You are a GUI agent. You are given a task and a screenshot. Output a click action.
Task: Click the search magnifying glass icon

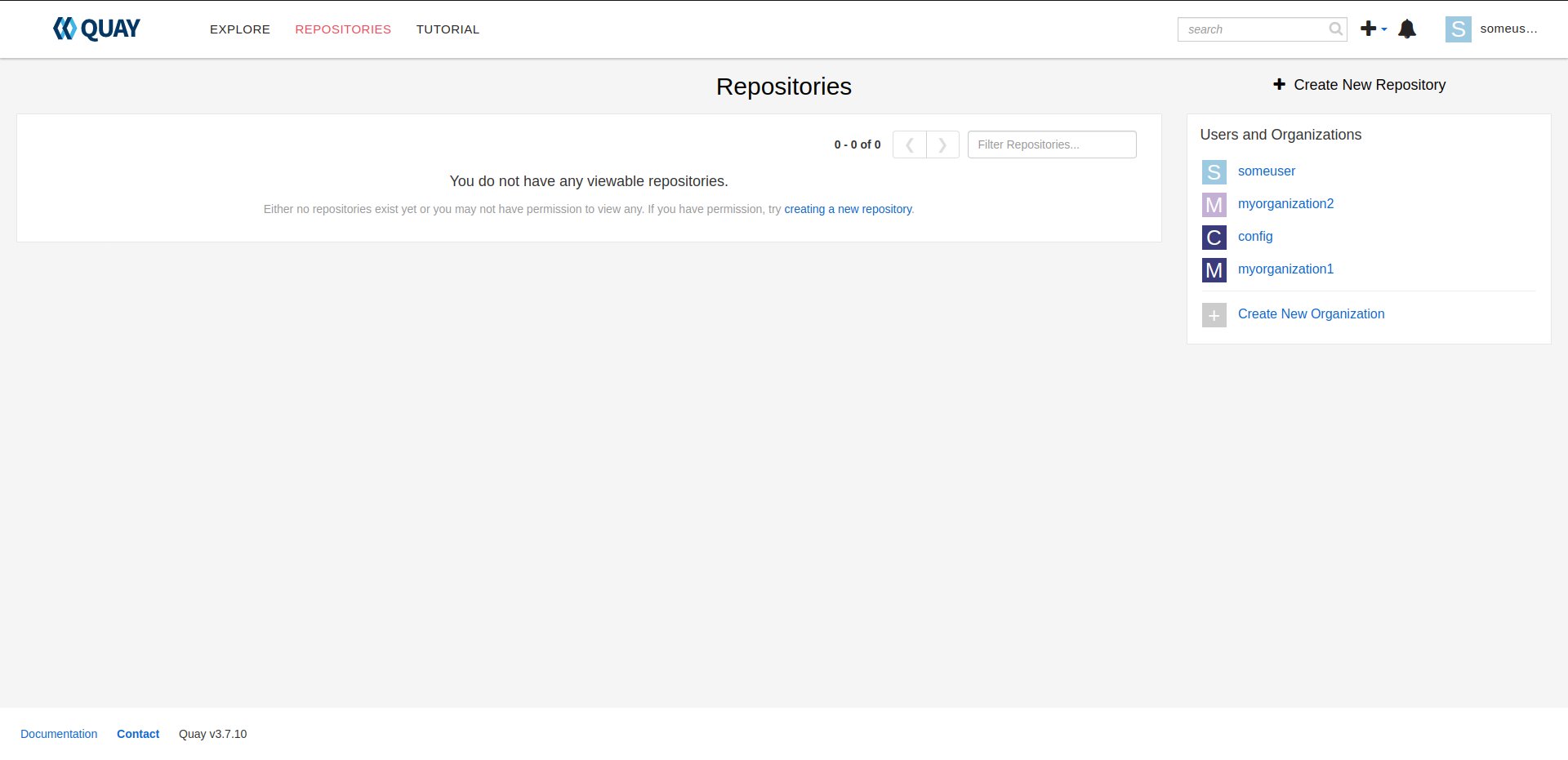tap(1334, 29)
